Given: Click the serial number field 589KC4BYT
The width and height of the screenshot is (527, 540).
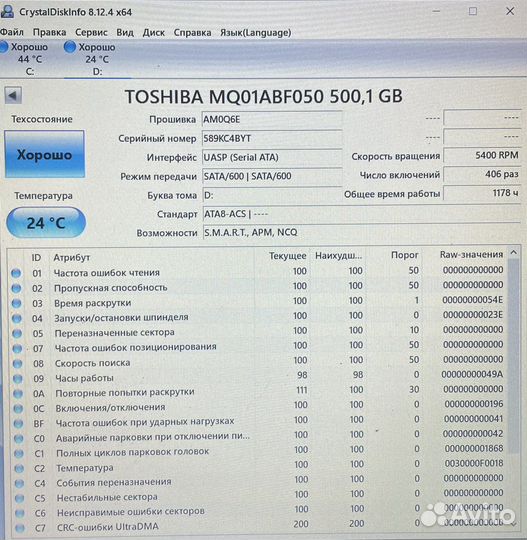Looking at the screenshot, I should pyautogui.click(x=272, y=138).
